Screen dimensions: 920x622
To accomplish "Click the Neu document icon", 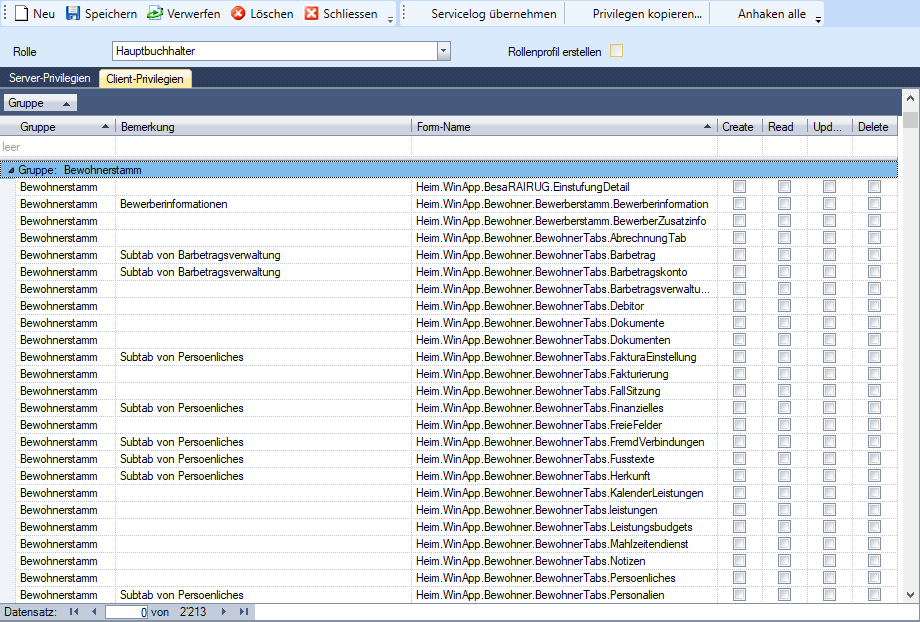I will point(20,14).
